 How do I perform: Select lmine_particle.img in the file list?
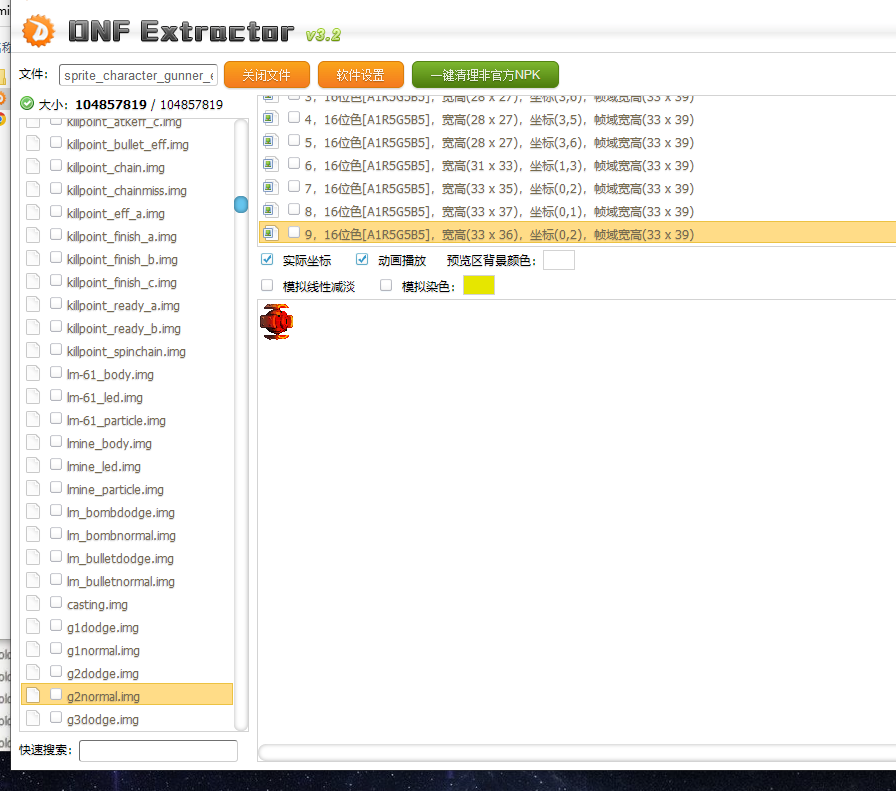pos(115,489)
